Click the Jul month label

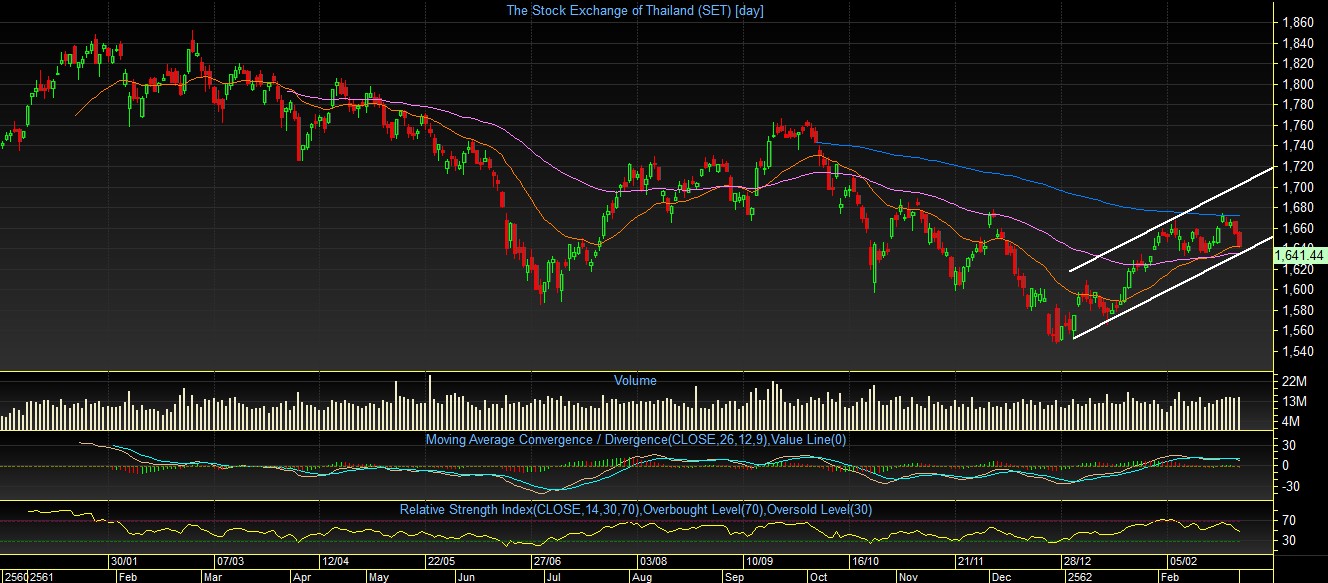(x=553, y=577)
